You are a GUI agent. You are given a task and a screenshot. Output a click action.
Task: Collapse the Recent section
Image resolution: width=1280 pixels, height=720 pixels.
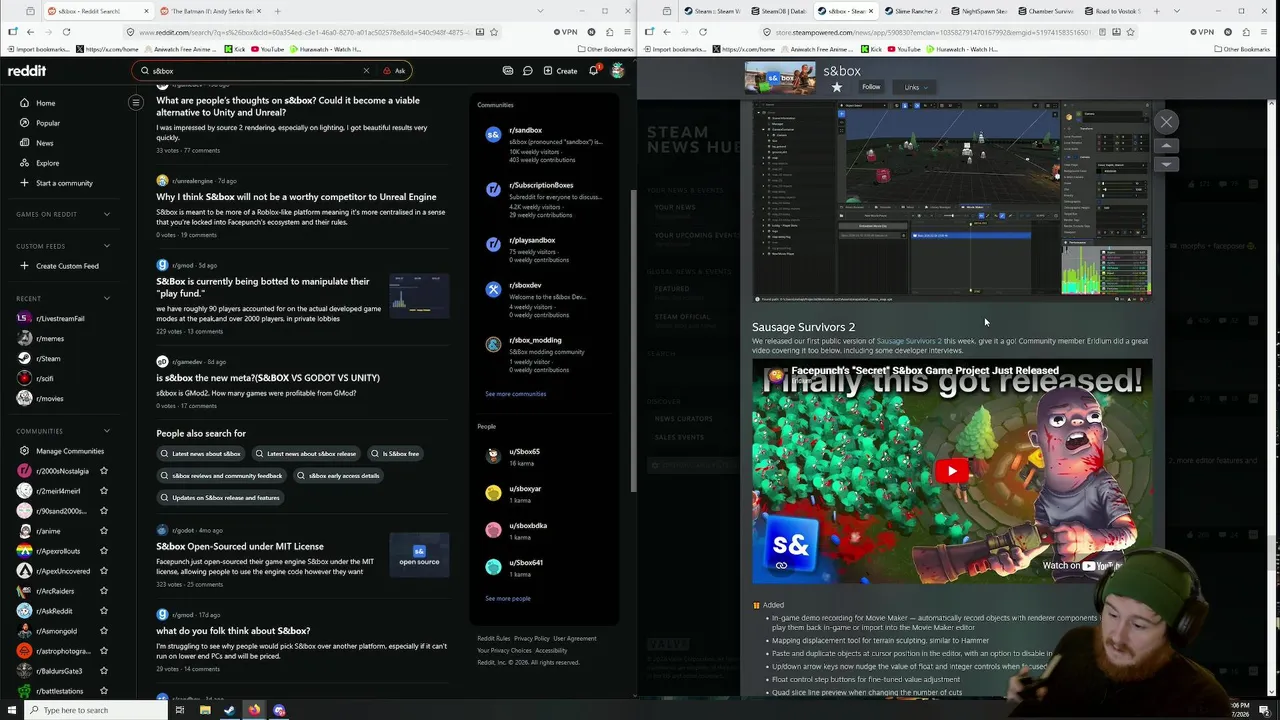coord(107,298)
